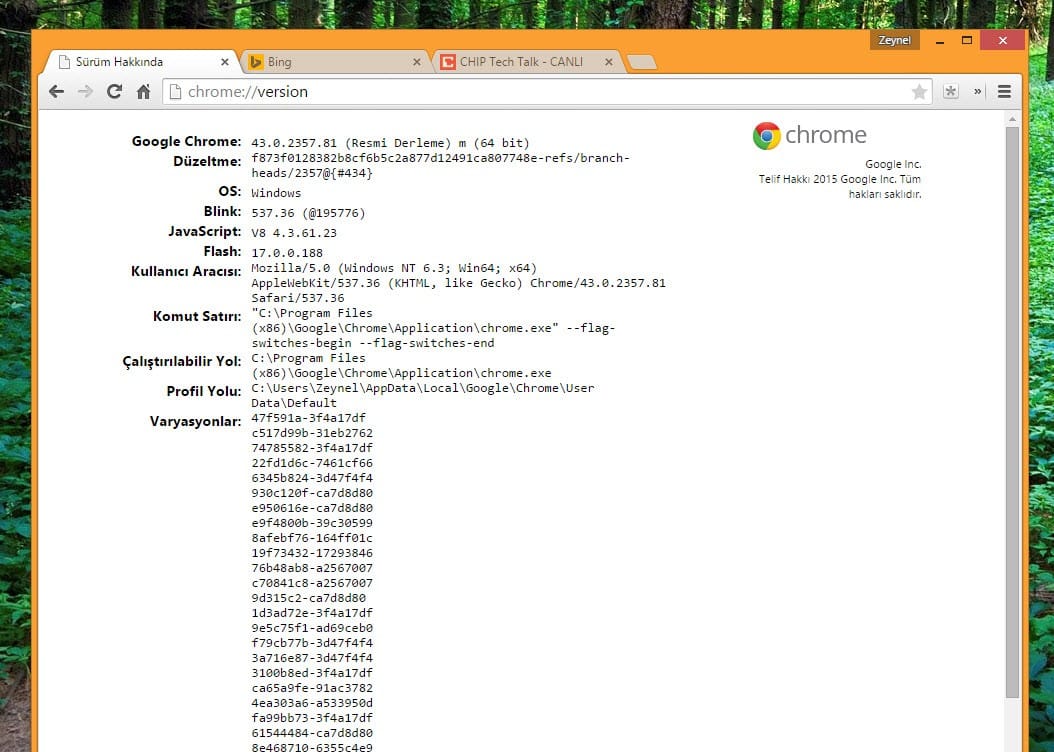Screen dimensions: 1054x752
Task: Close the Sürüm Hakkında tab
Action: (x=225, y=62)
